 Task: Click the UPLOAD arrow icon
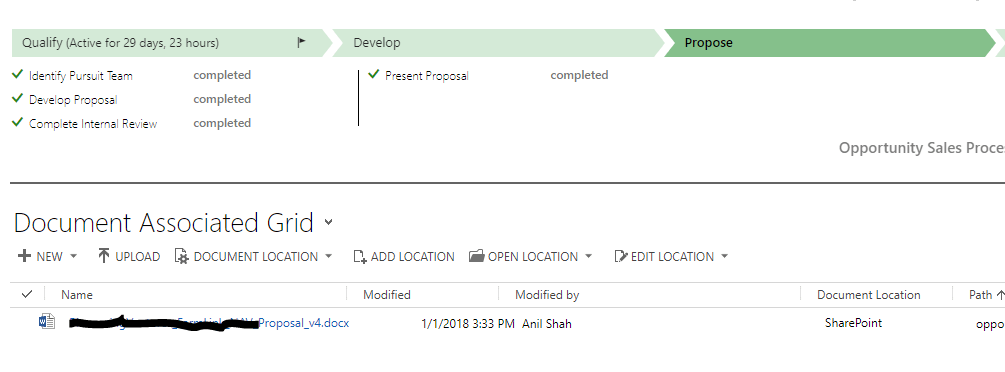point(104,256)
